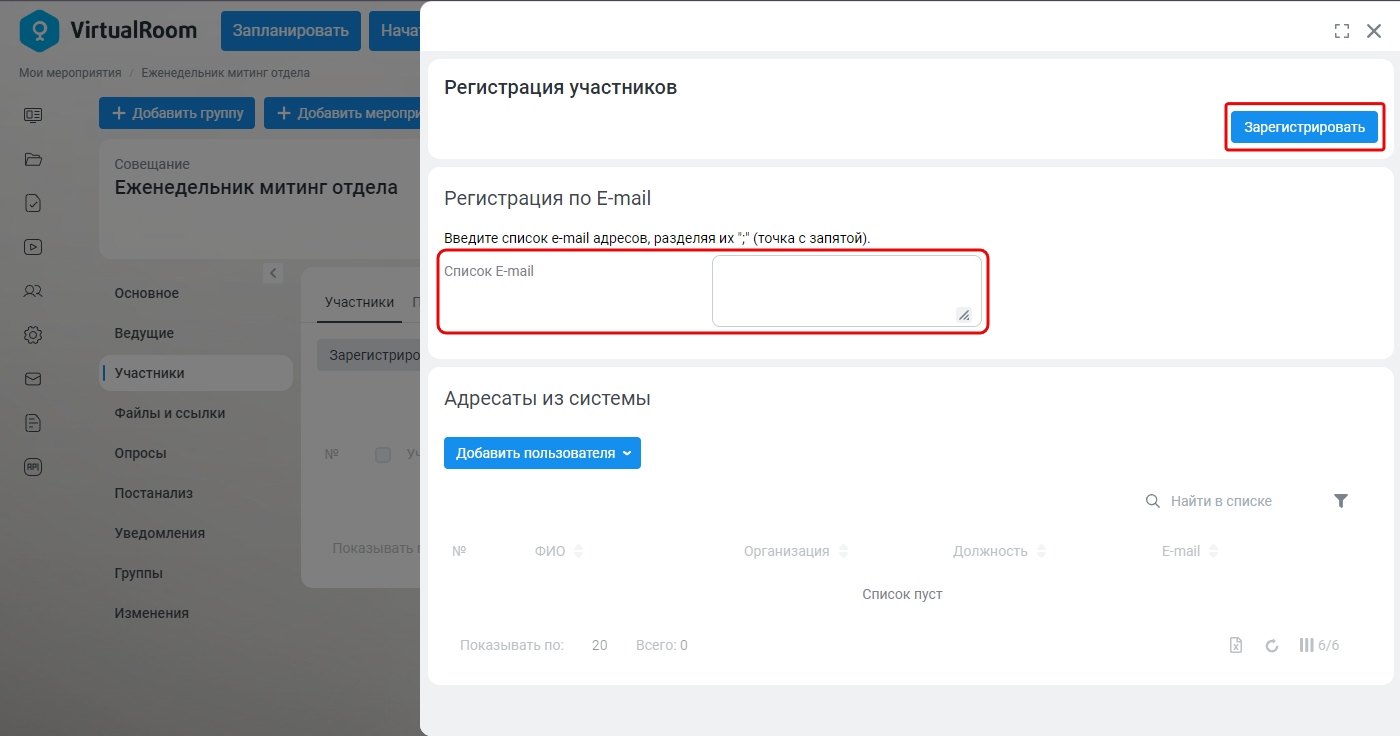Screen dimensions: 1400x736
Task: Open the 'Уведомления' section
Action: pos(160,533)
